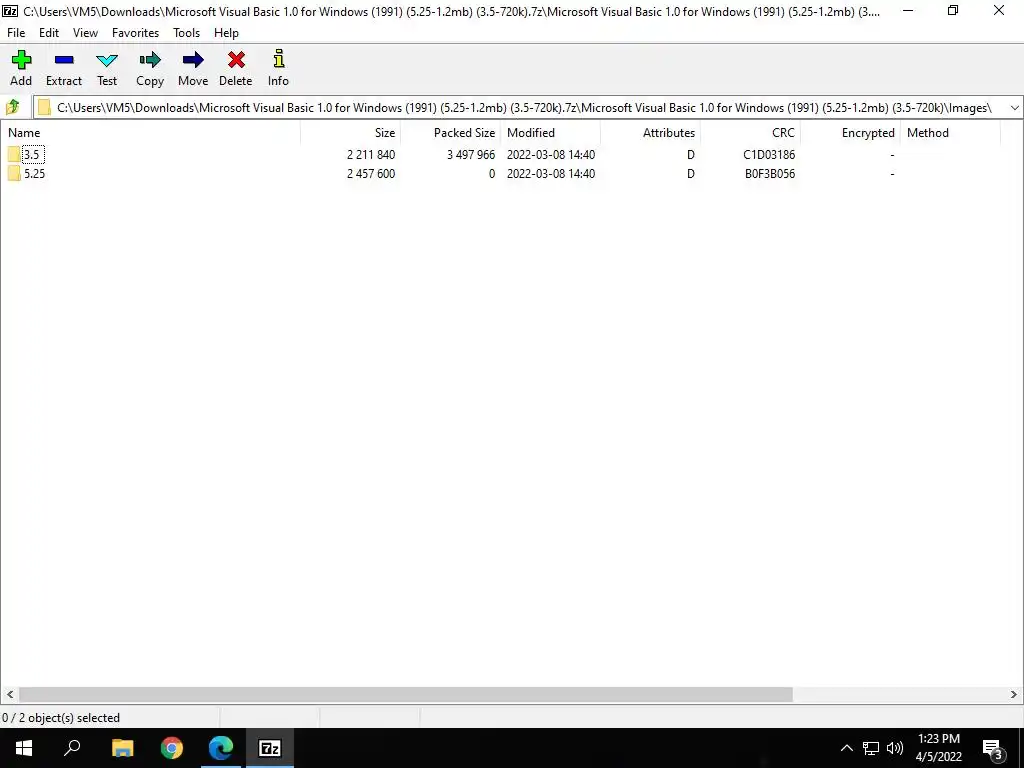Click the Move toolbar icon

point(193,61)
